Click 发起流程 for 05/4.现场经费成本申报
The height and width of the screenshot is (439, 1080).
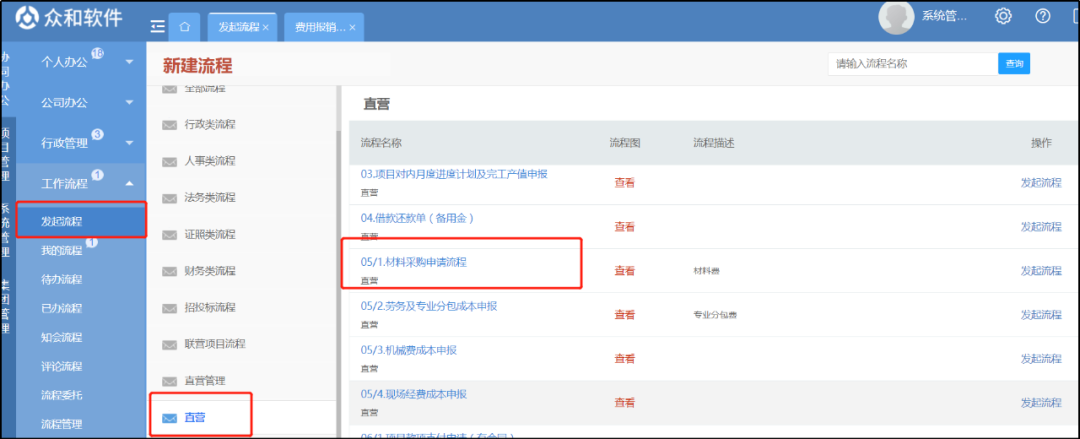(1041, 402)
